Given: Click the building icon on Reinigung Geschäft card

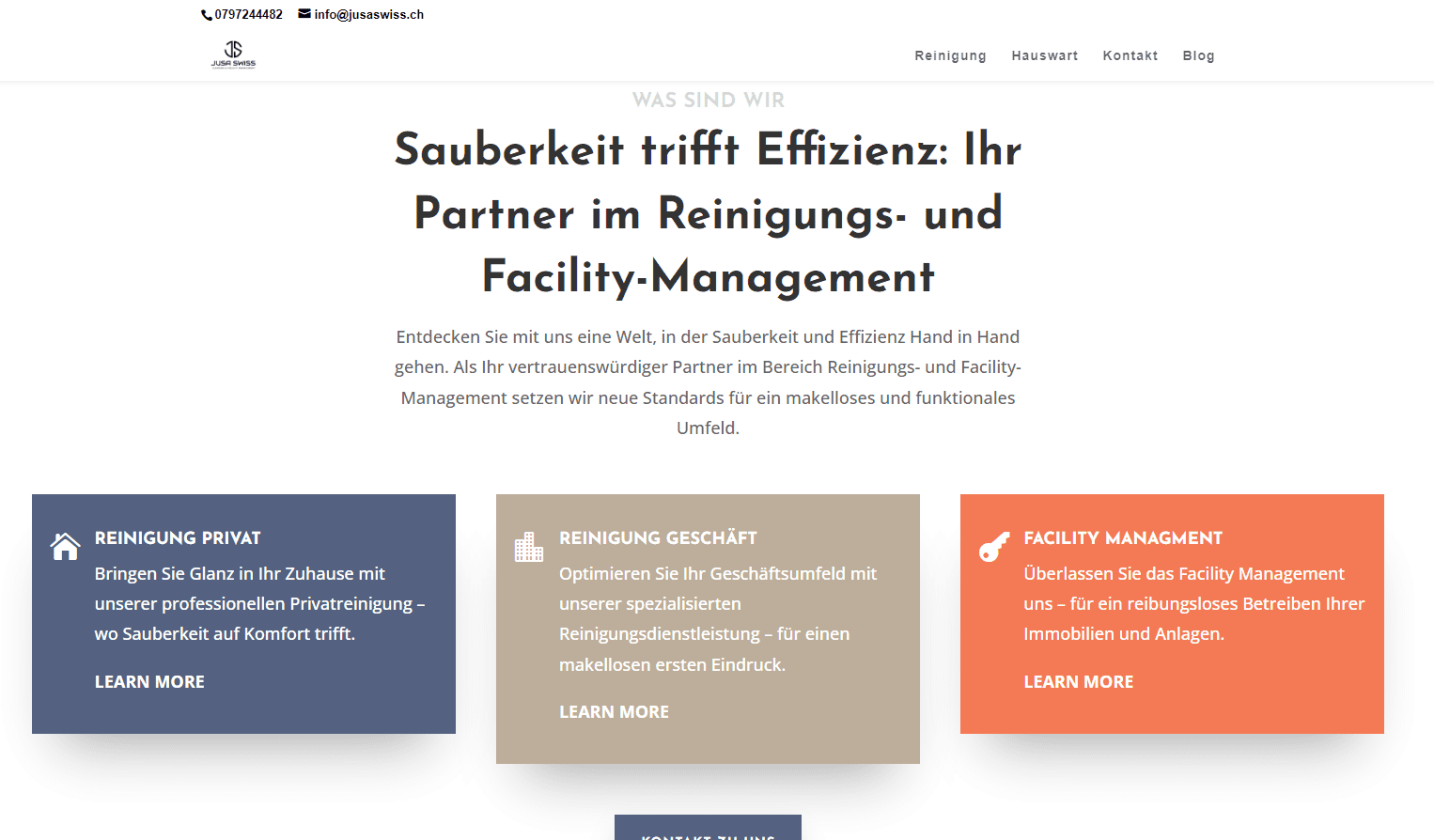Looking at the screenshot, I should 529,546.
